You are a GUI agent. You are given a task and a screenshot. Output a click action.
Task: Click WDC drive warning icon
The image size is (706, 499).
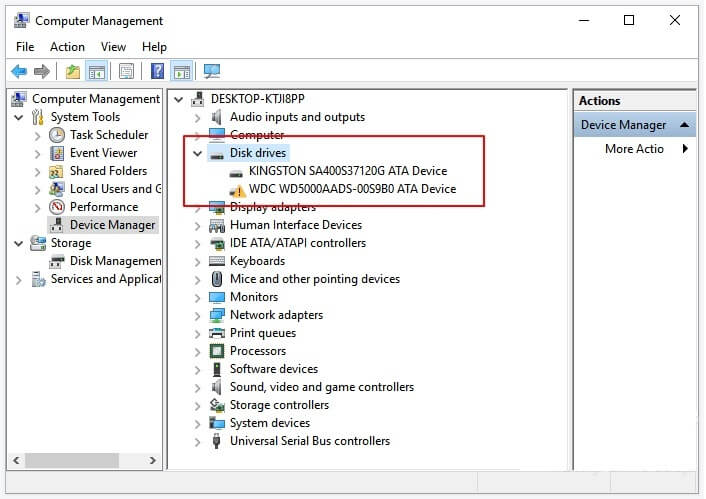click(x=238, y=191)
